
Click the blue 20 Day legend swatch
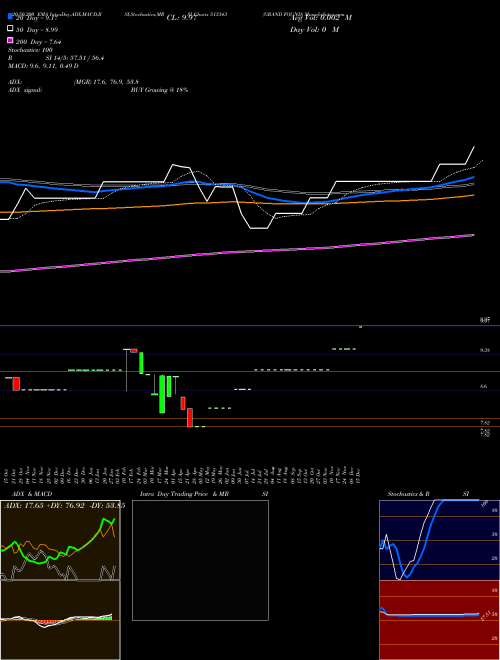coord(10,17)
